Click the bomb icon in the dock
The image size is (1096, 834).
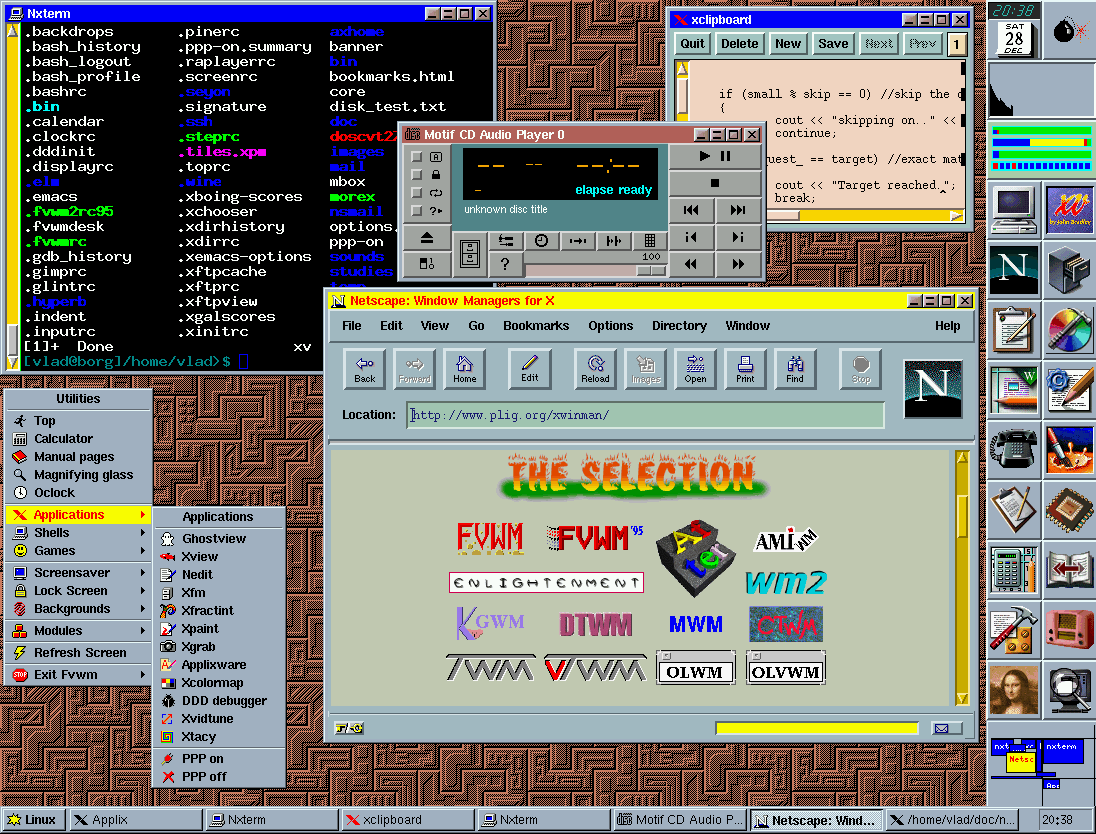tap(1070, 30)
